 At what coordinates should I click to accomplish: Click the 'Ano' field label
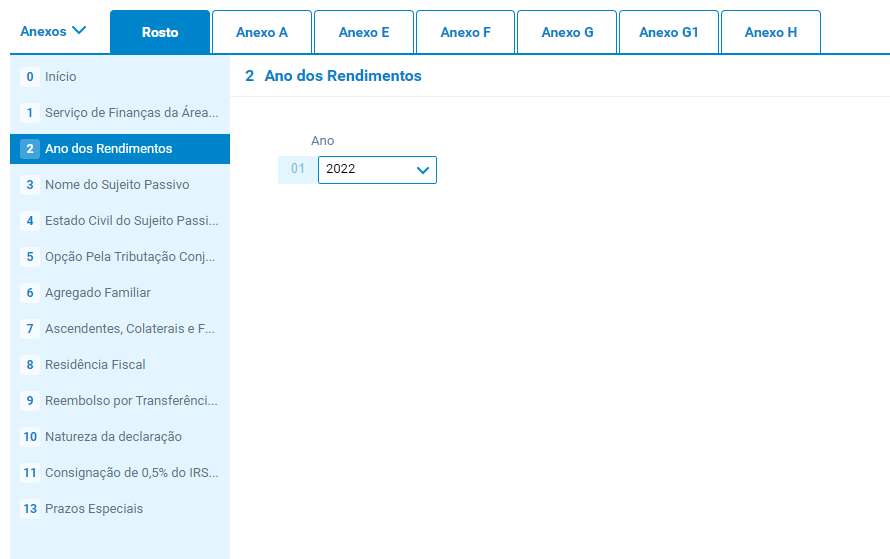pos(322,141)
